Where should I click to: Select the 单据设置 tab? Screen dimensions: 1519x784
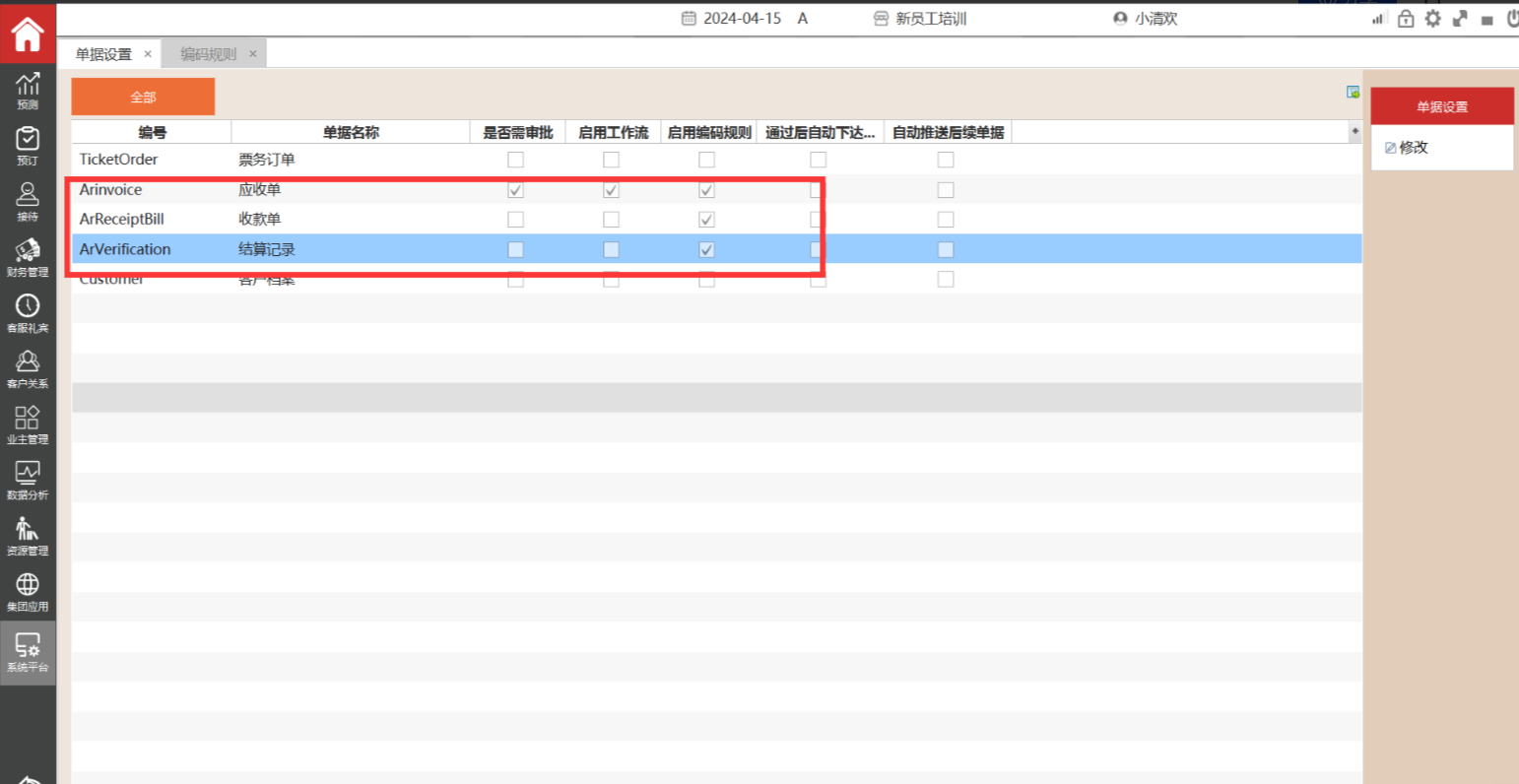(103, 54)
